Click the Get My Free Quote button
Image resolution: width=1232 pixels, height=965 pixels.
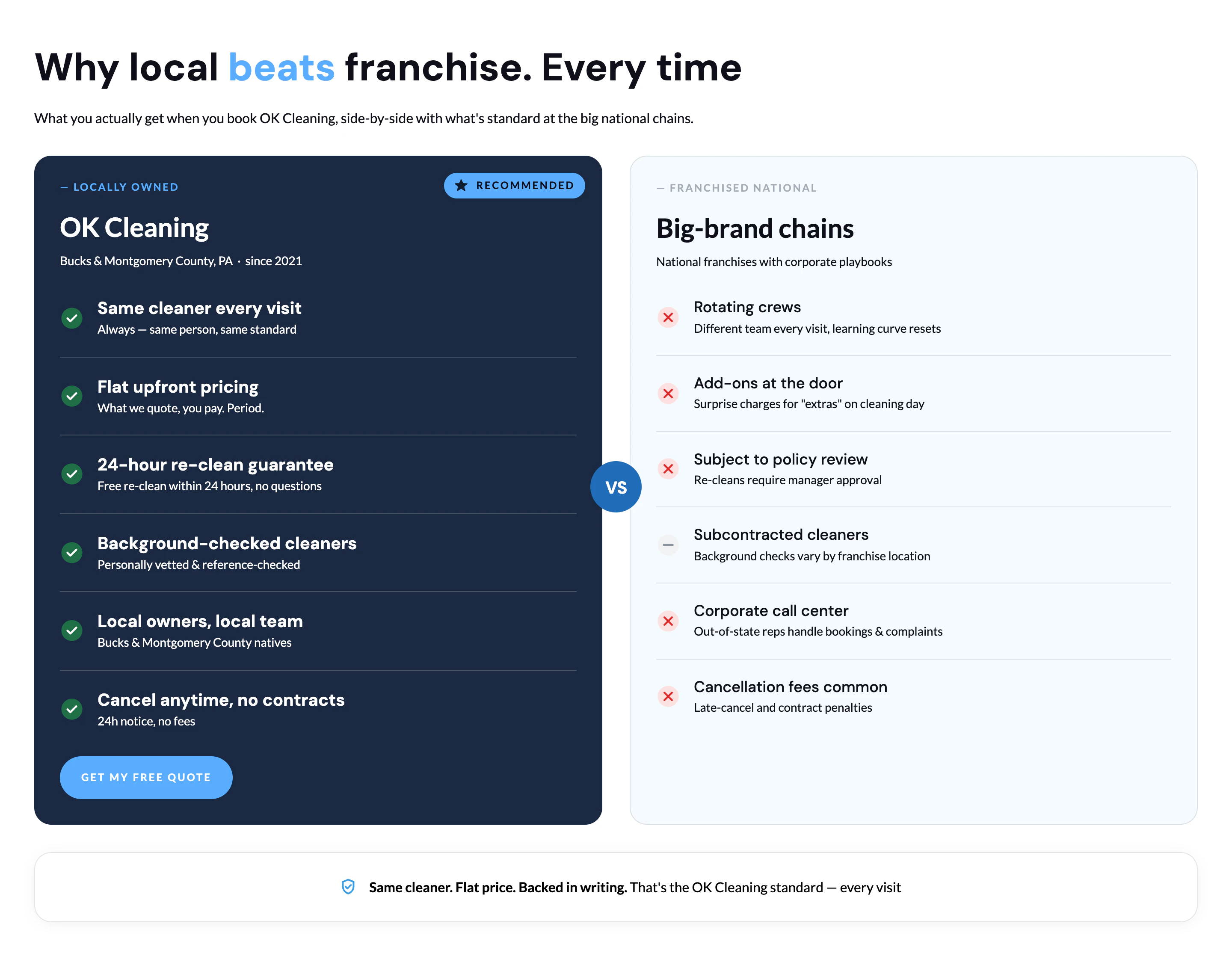146,777
